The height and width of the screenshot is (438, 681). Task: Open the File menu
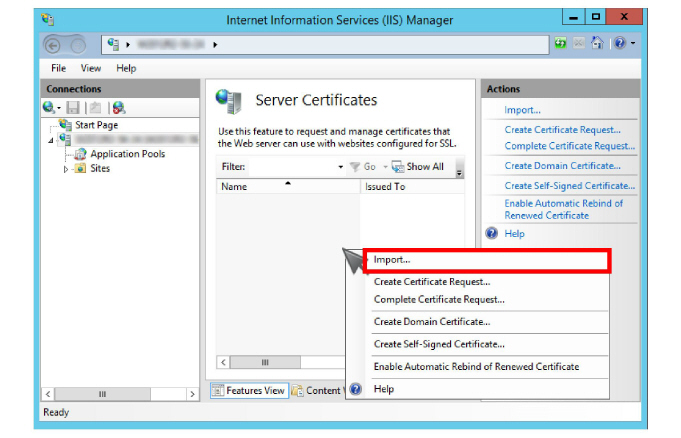click(58, 68)
